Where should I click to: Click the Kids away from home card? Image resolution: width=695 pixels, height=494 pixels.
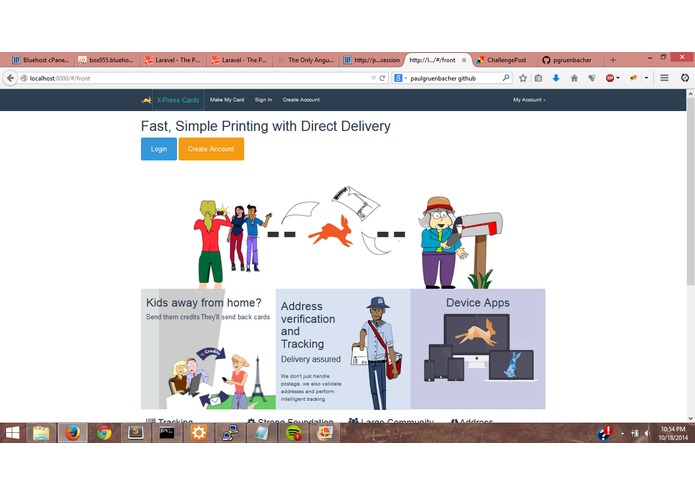[208, 349]
